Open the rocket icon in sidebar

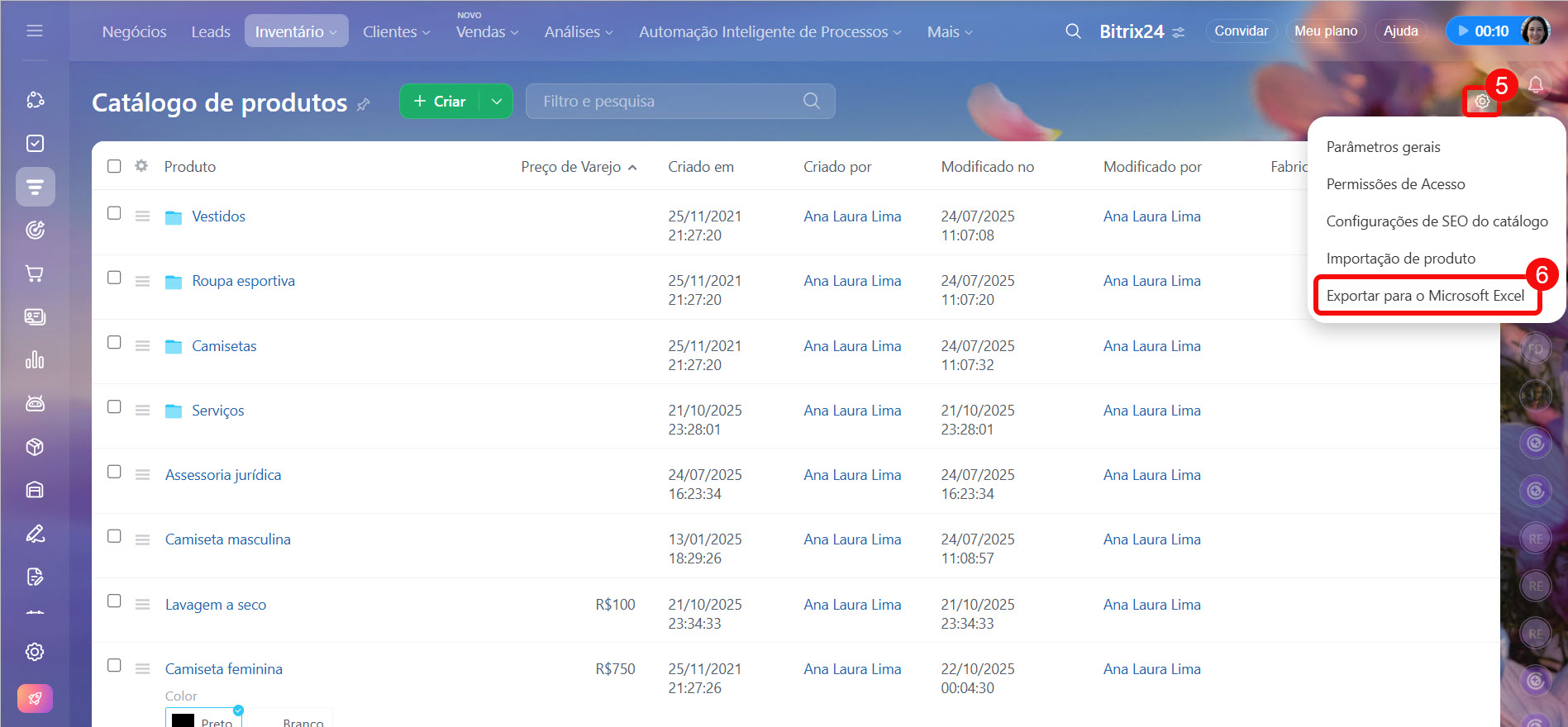[35, 698]
